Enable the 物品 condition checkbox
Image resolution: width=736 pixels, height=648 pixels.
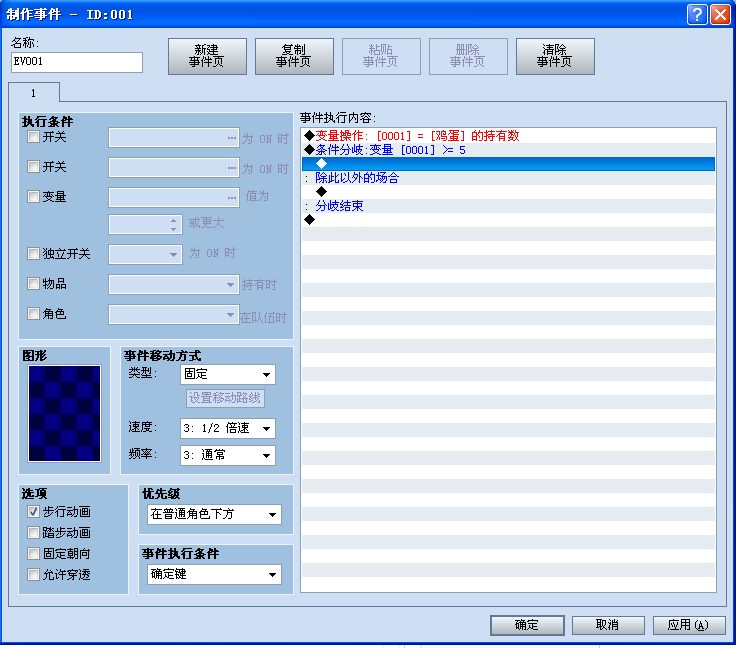pyautogui.click(x=33, y=283)
